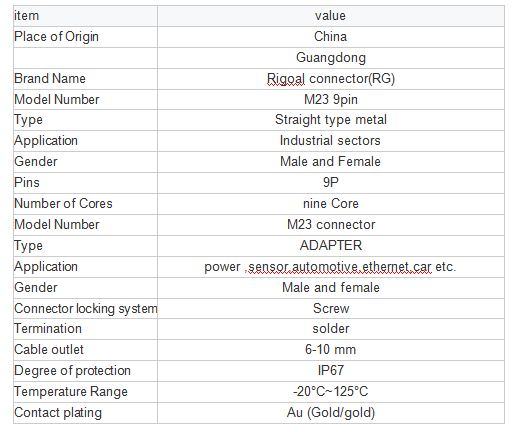Click the underlined 'sensor,automotive,ethernet,car' text
The height and width of the screenshot is (432, 519).
(340, 267)
